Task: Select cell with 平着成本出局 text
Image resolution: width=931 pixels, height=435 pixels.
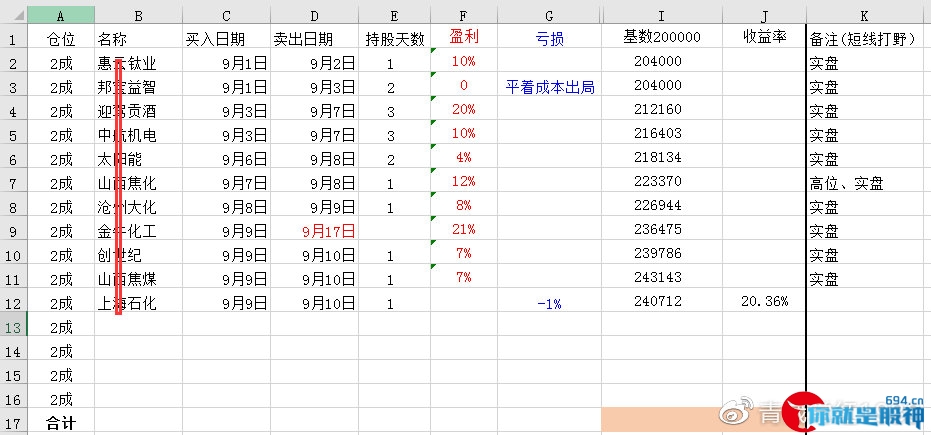Action: click(549, 87)
